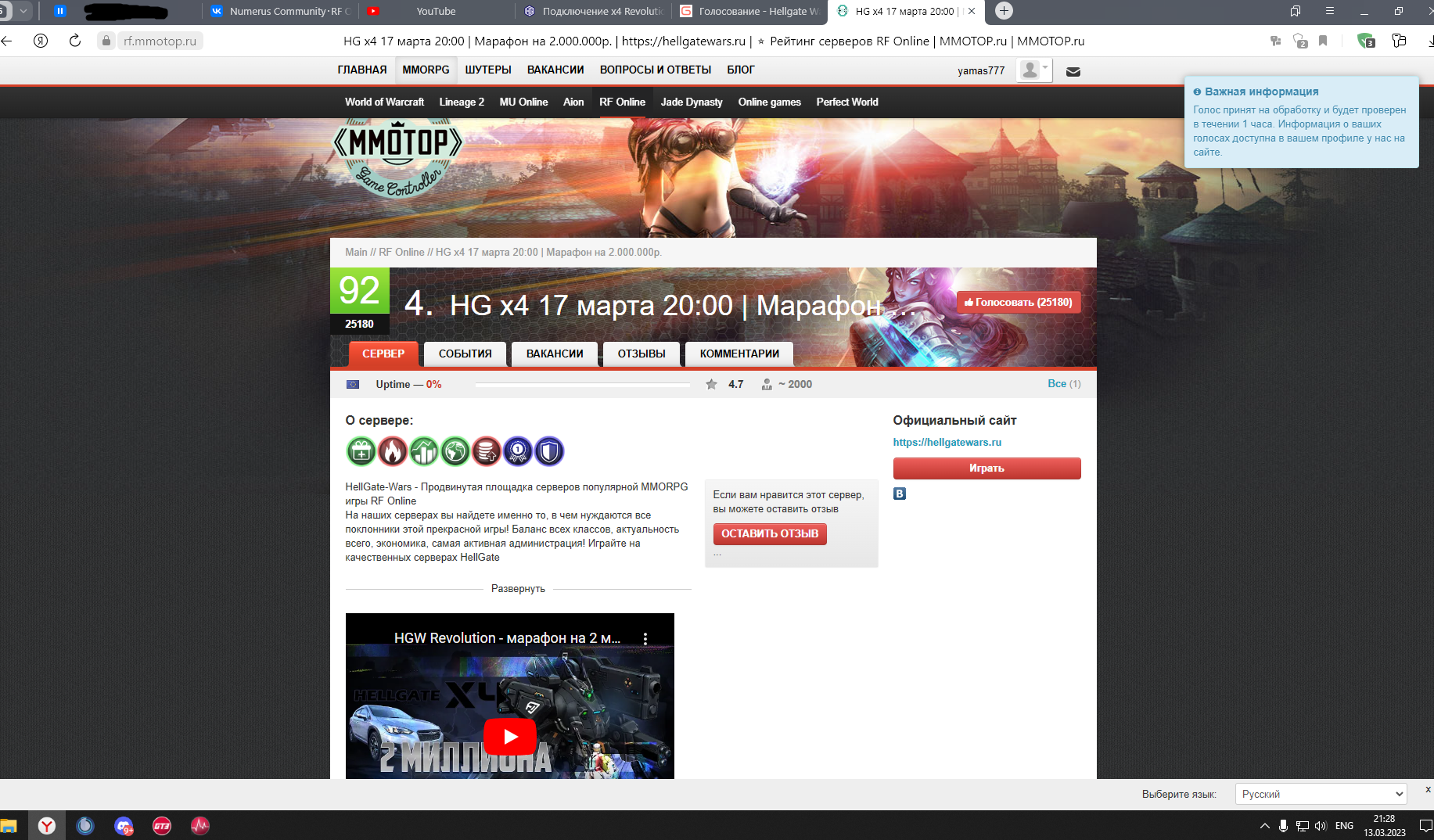
Task: Switch to the Подключение x4 Revolution tab
Action: pyautogui.click(x=593, y=11)
